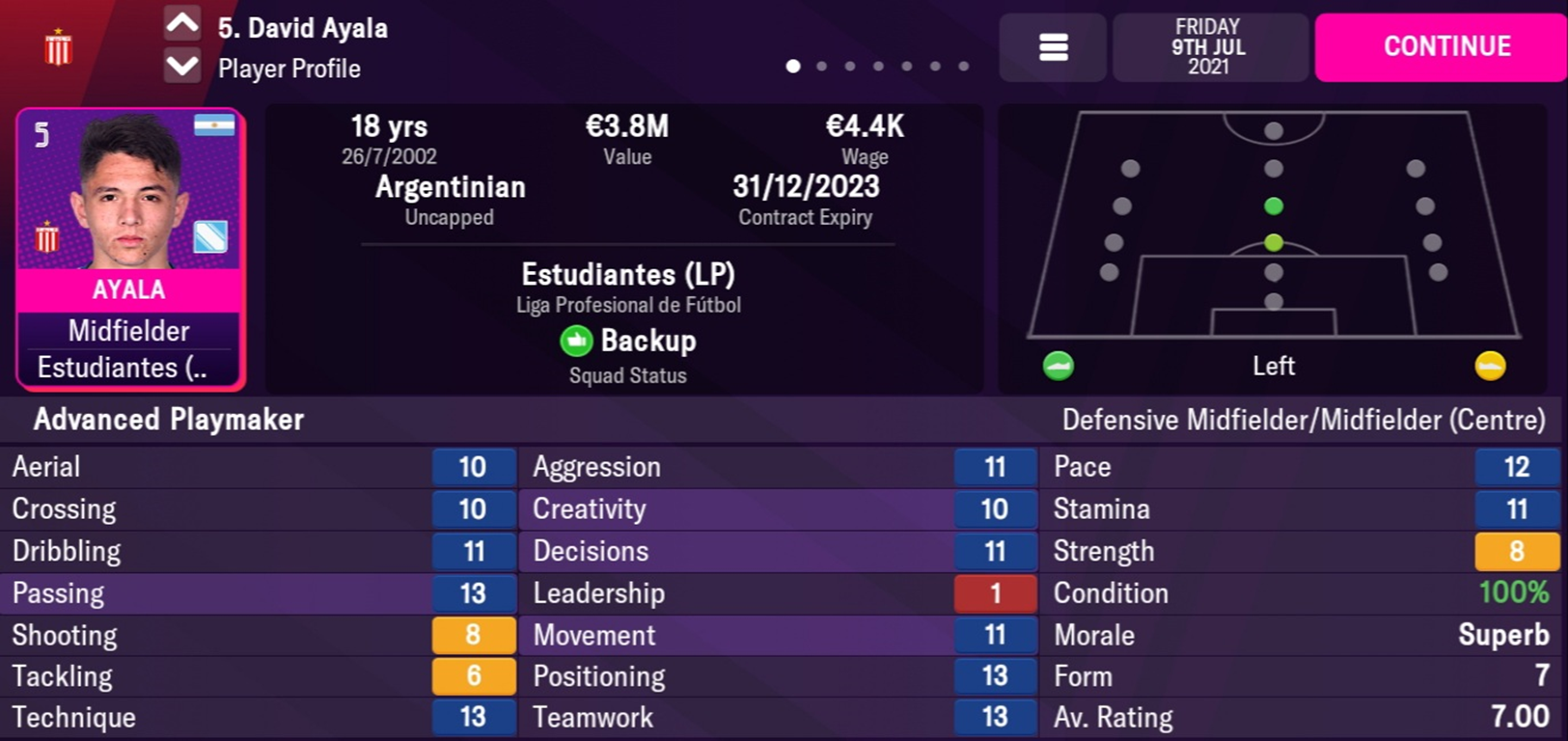Open the hamburger menu

click(1053, 47)
